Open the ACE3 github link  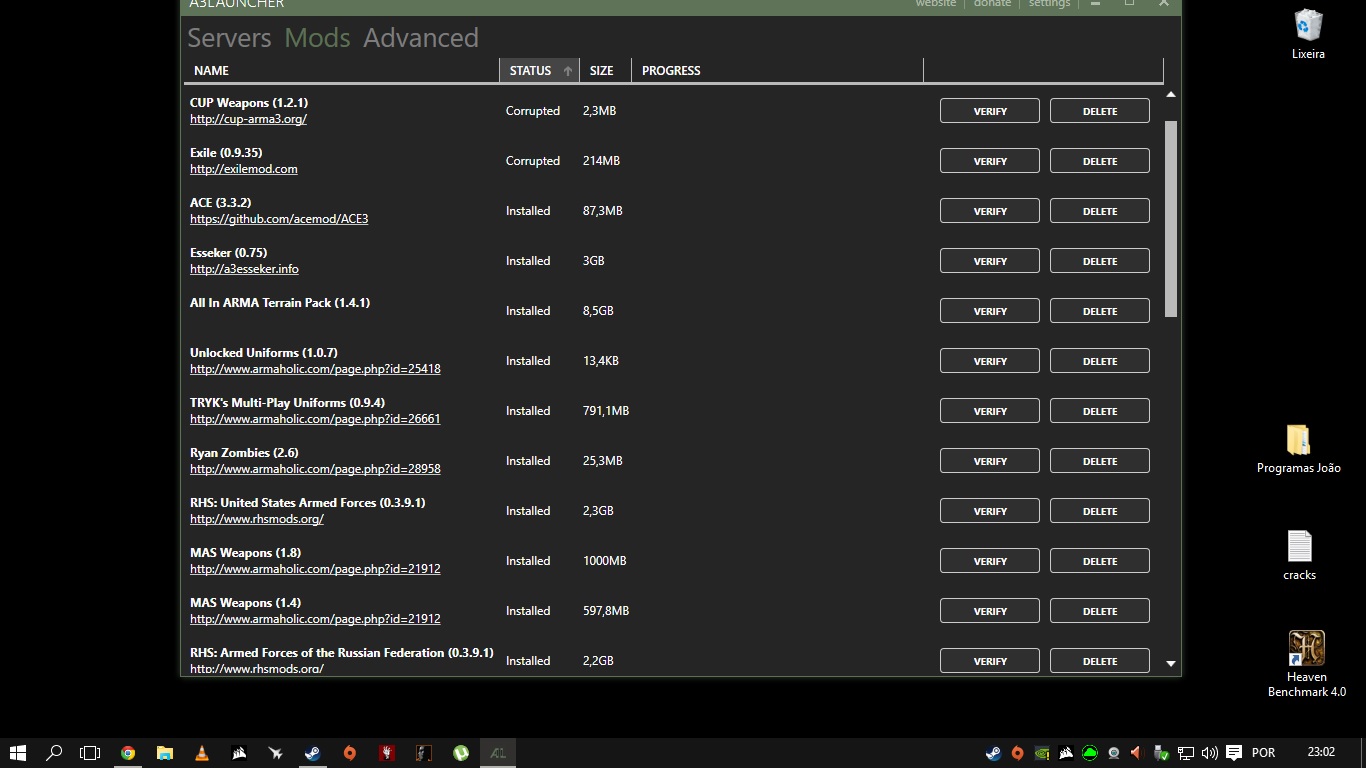(x=279, y=219)
